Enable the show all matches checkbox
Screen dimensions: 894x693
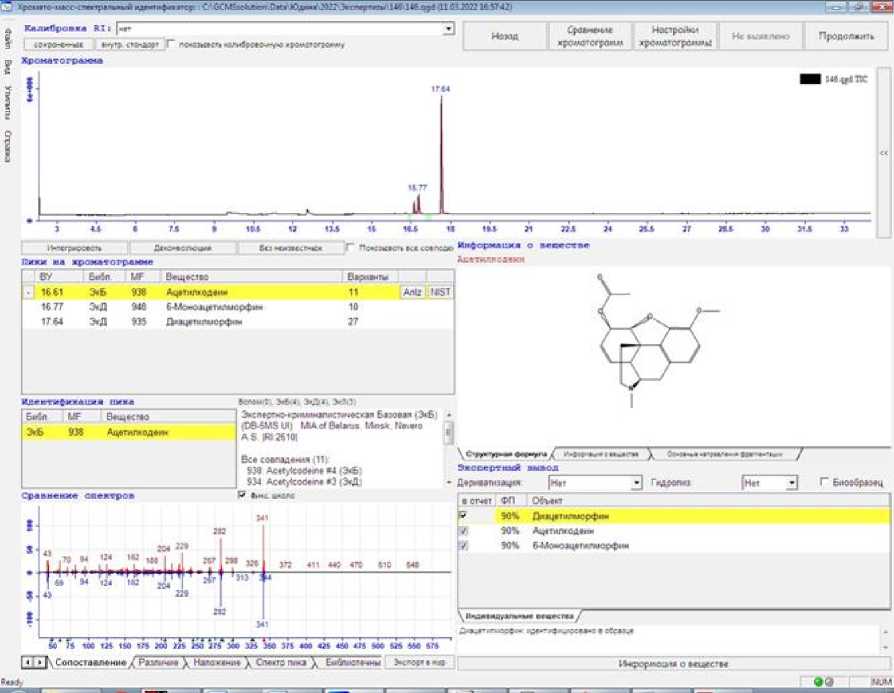click(349, 247)
